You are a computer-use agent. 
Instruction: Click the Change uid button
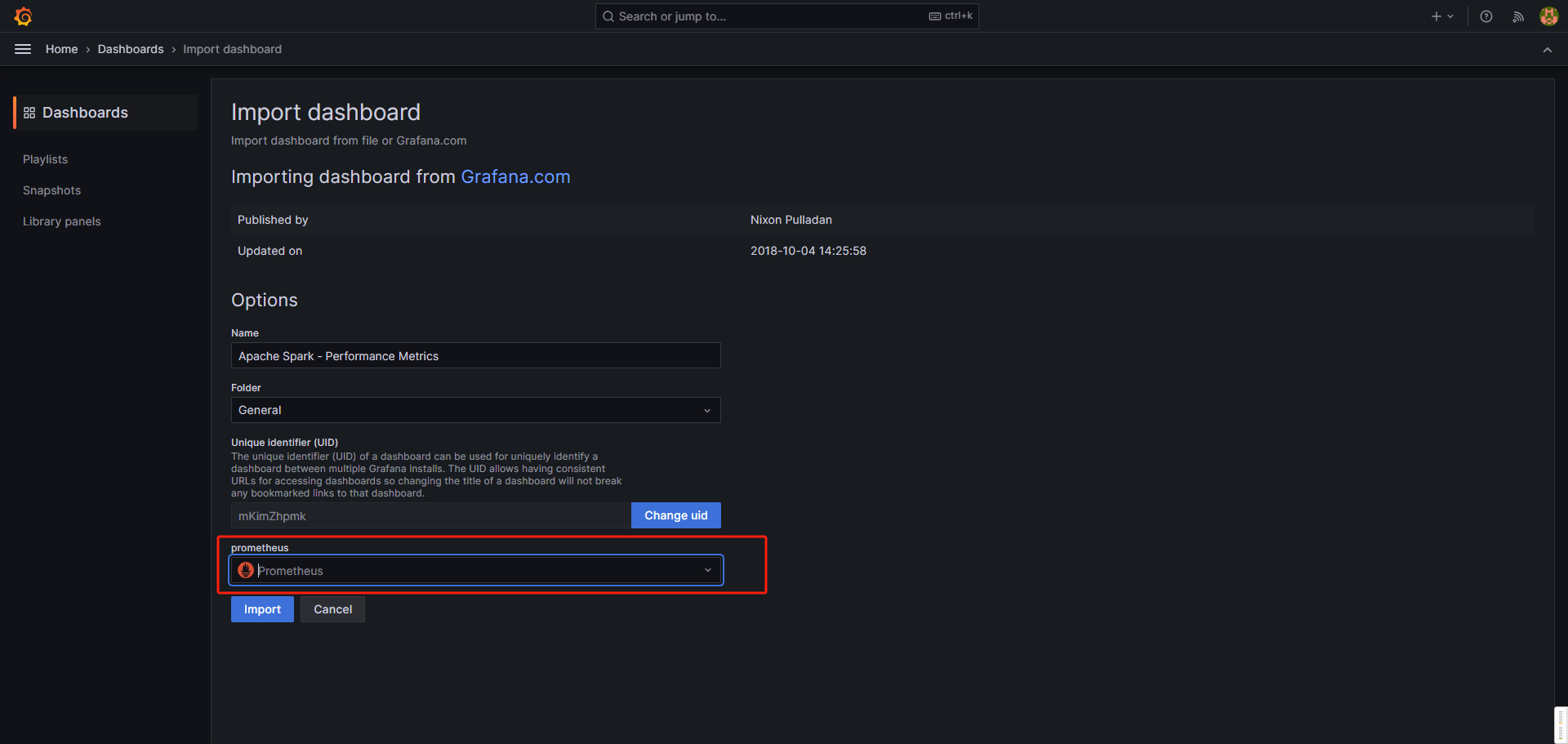coord(676,515)
